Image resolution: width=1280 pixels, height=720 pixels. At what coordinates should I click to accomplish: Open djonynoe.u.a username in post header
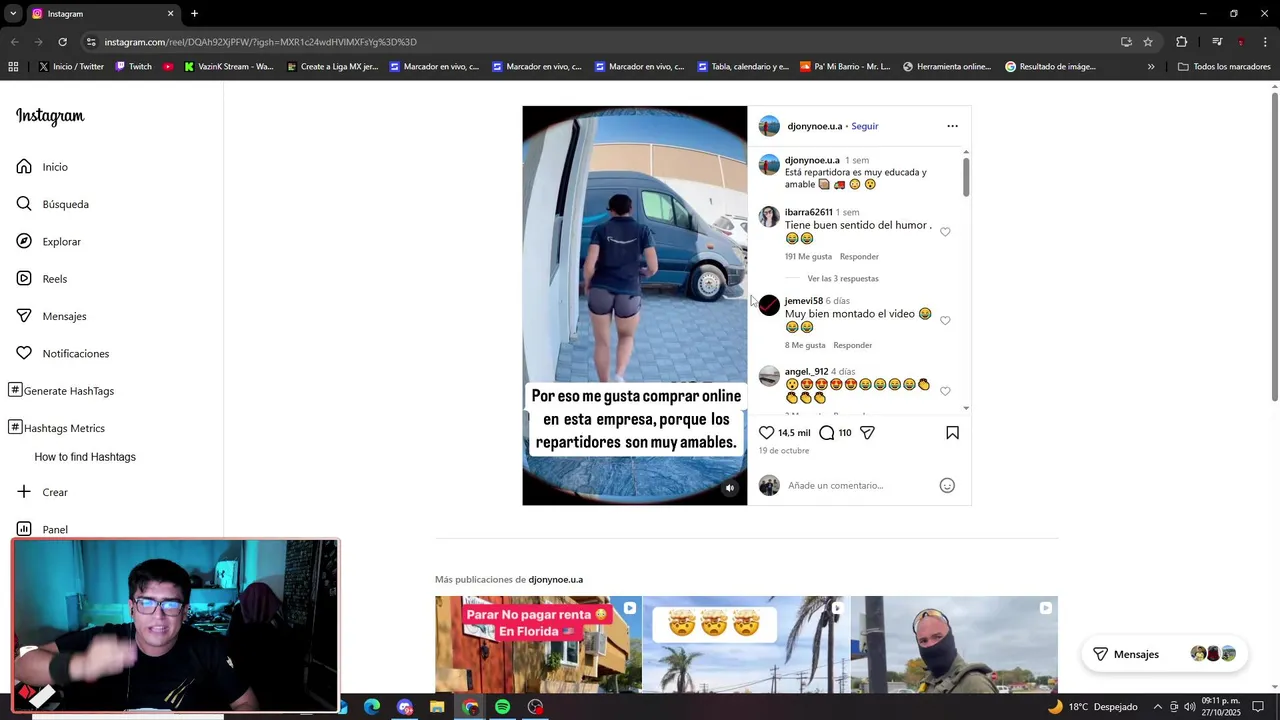tap(815, 126)
